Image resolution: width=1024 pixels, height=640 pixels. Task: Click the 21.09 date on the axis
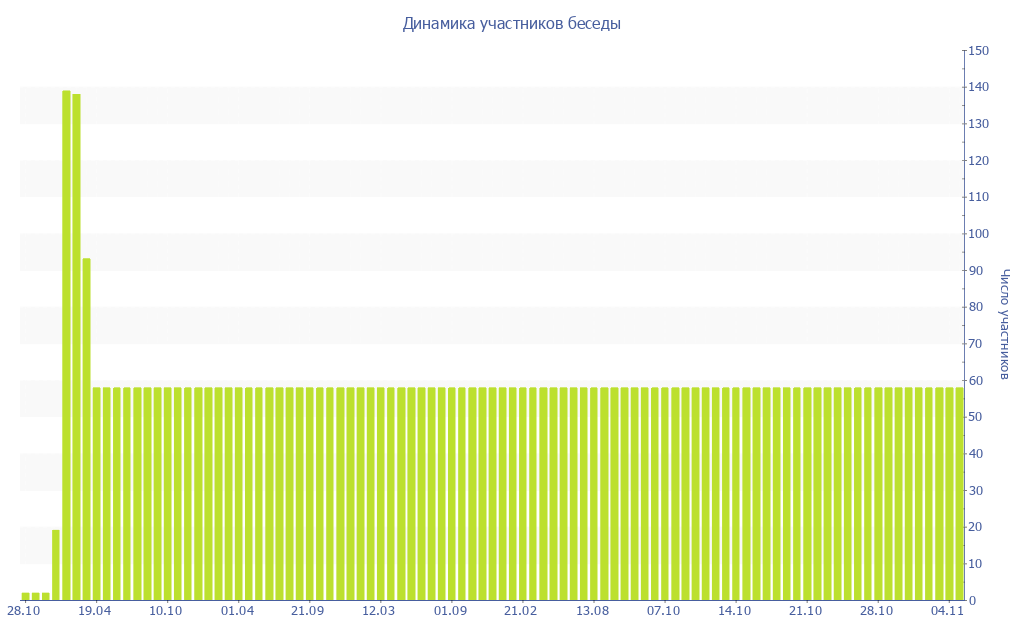click(308, 611)
